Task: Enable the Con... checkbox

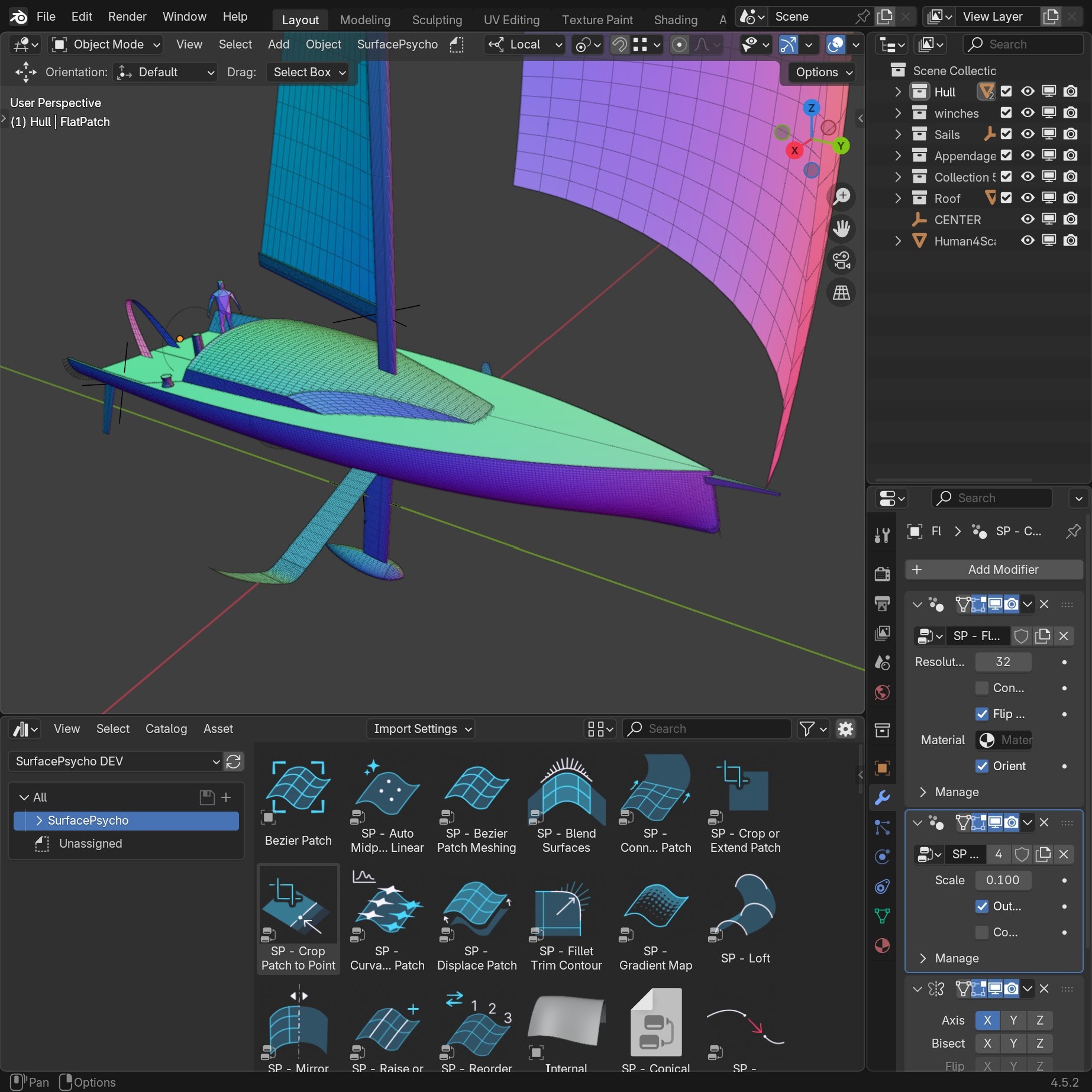Action: tap(982, 688)
